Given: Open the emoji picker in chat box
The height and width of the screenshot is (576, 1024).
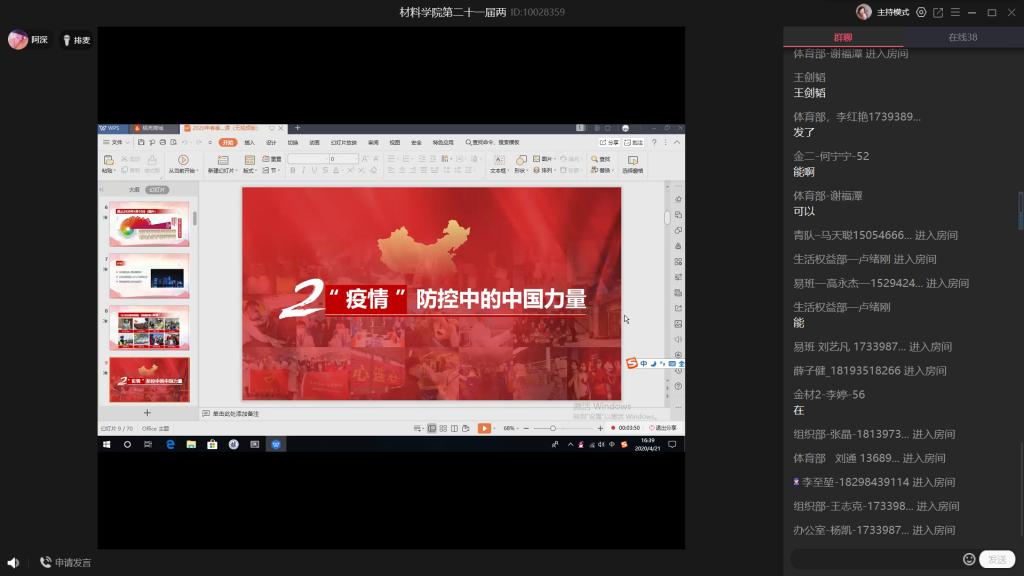Looking at the screenshot, I should [x=968, y=559].
